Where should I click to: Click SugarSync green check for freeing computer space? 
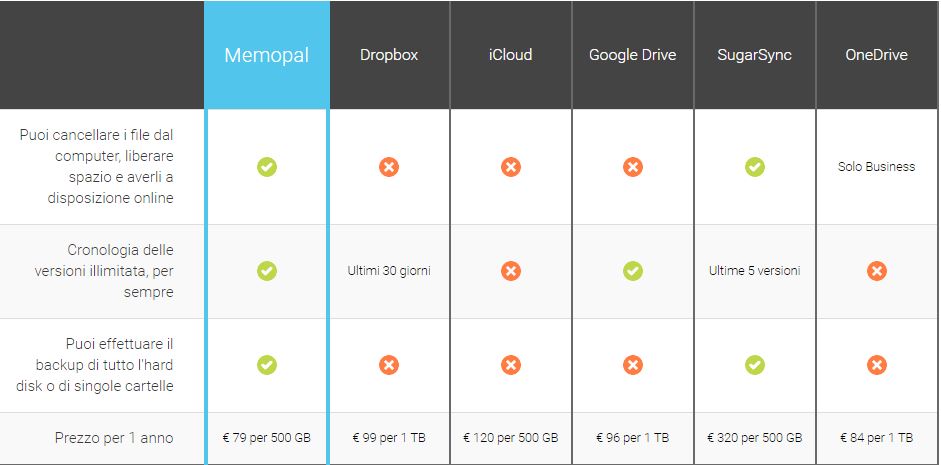point(754,167)
